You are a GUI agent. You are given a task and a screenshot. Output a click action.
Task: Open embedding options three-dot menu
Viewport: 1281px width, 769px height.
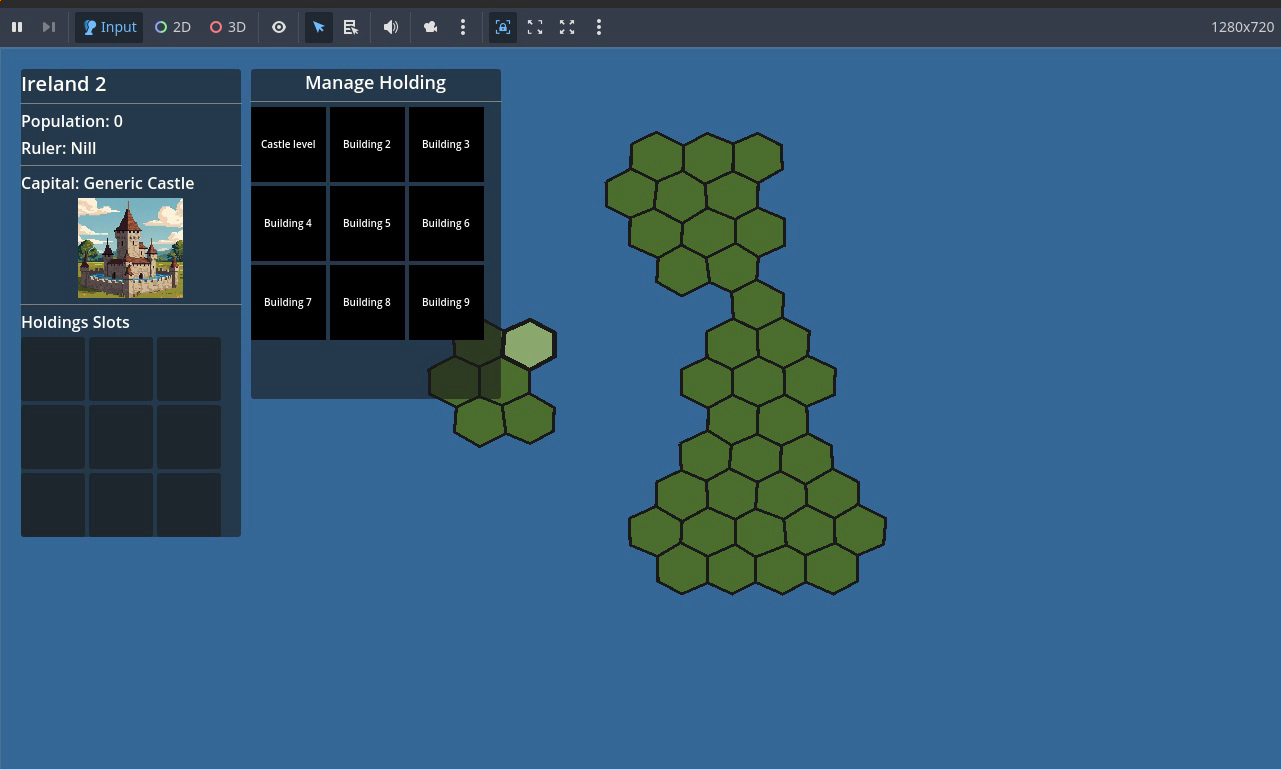click(x=599, y=27)
